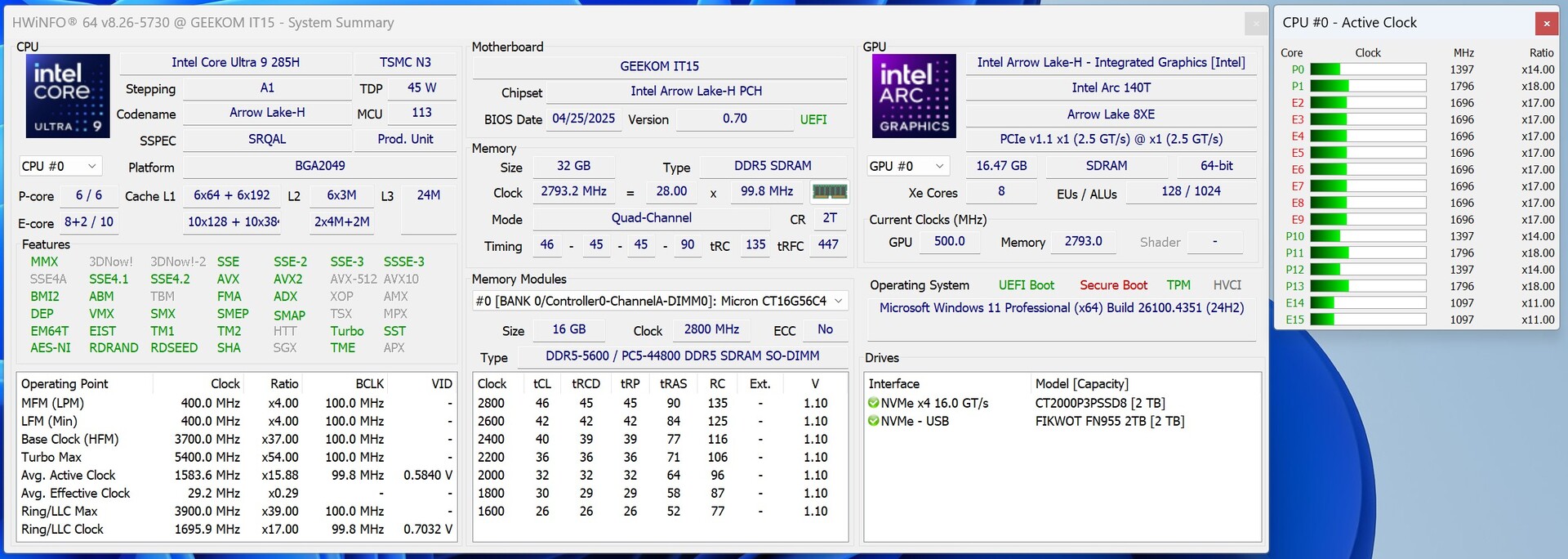Click the 2800 memory timing table row

660,403
